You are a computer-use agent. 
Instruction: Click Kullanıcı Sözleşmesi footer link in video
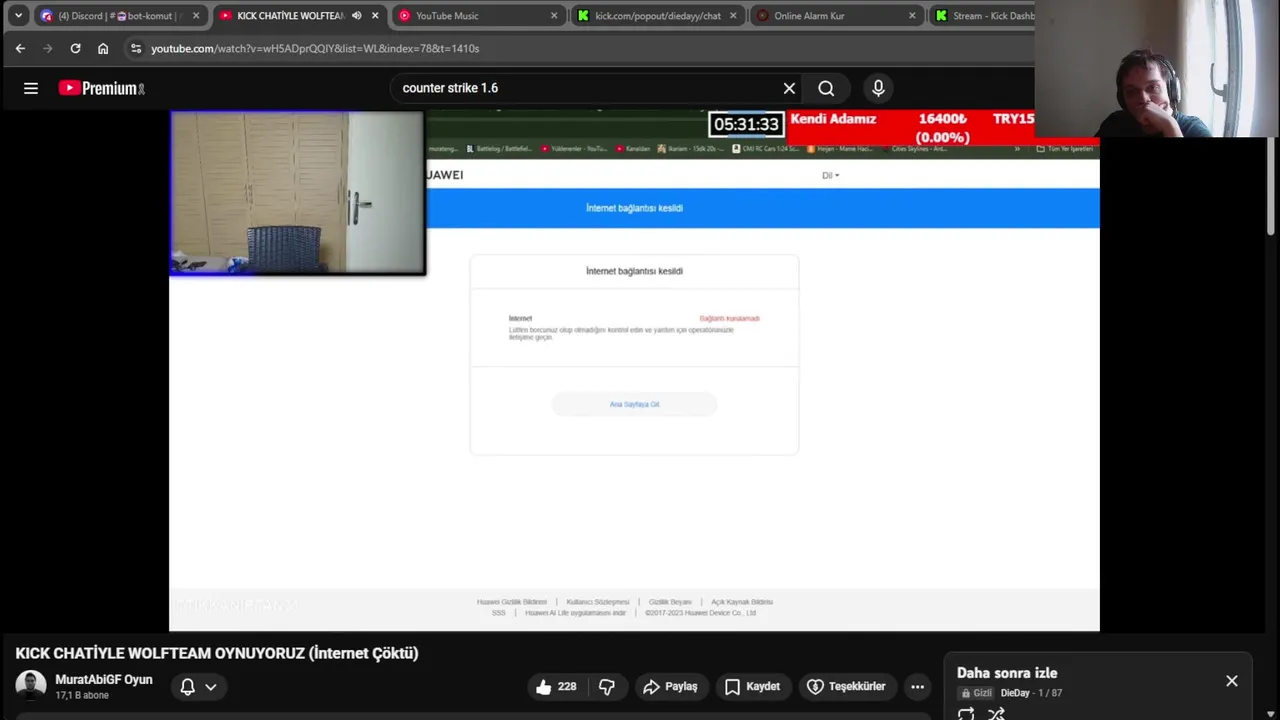click(598, 602)
